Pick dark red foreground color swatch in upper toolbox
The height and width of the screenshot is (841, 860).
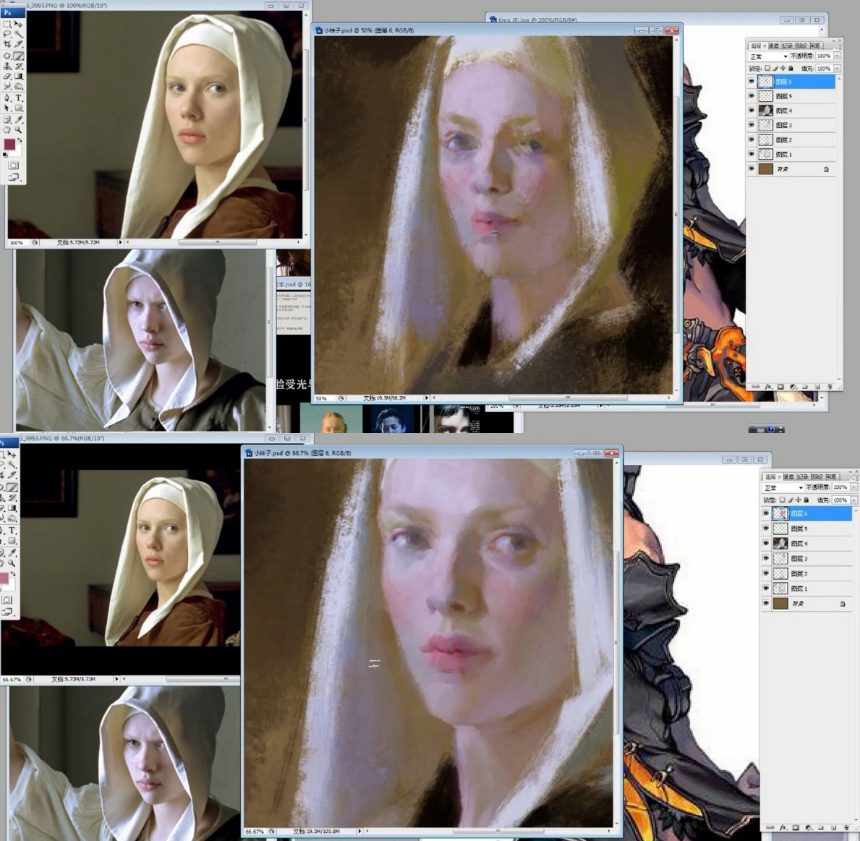(x=9, y=144)
